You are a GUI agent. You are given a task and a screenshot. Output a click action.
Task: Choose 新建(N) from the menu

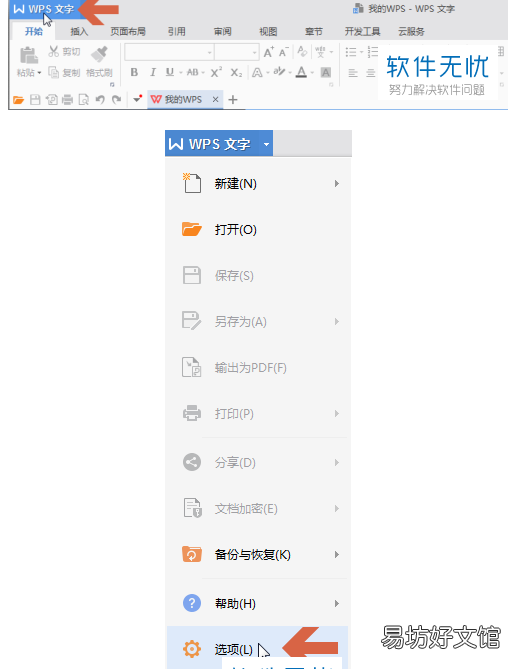(258, 183)
